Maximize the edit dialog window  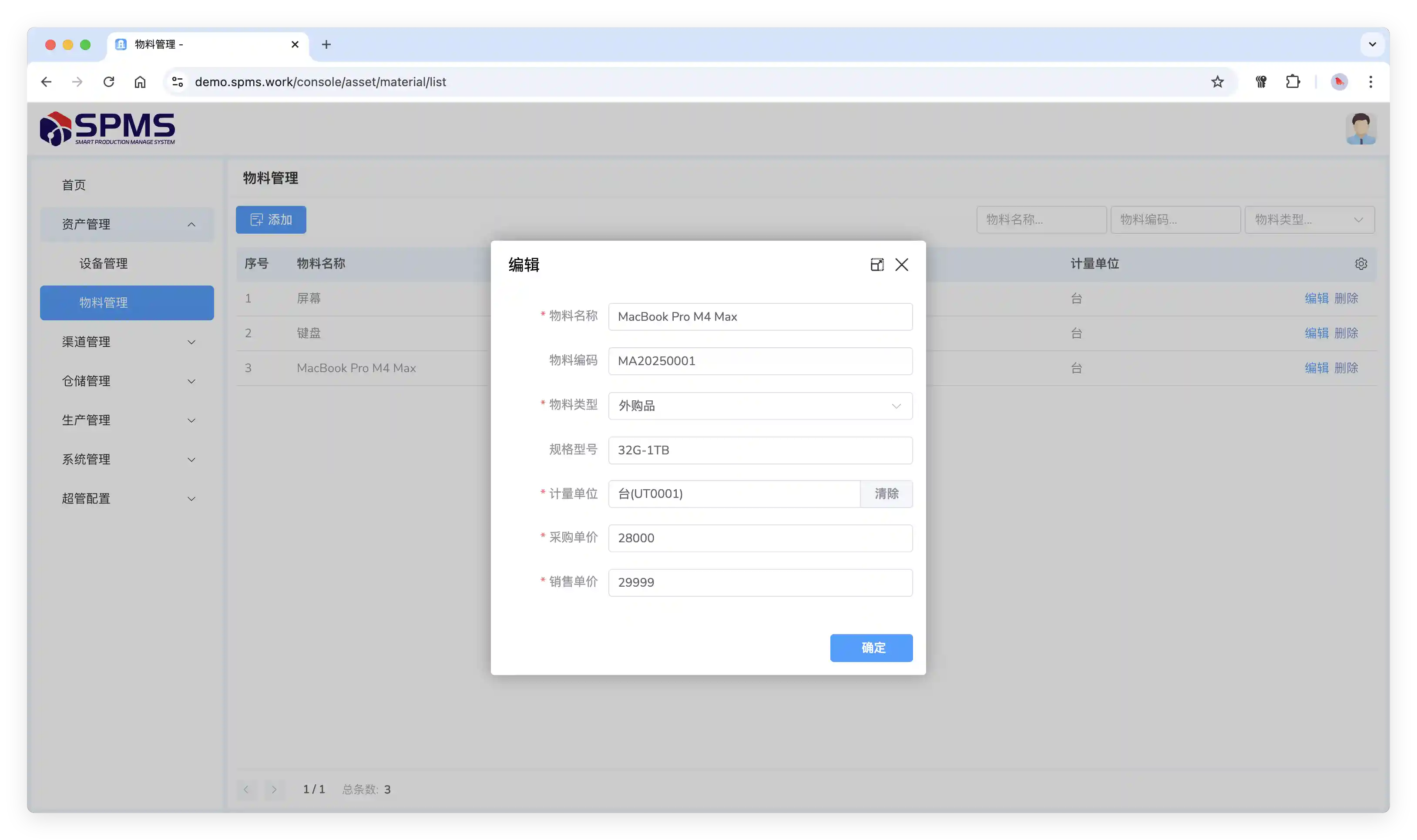876,264
